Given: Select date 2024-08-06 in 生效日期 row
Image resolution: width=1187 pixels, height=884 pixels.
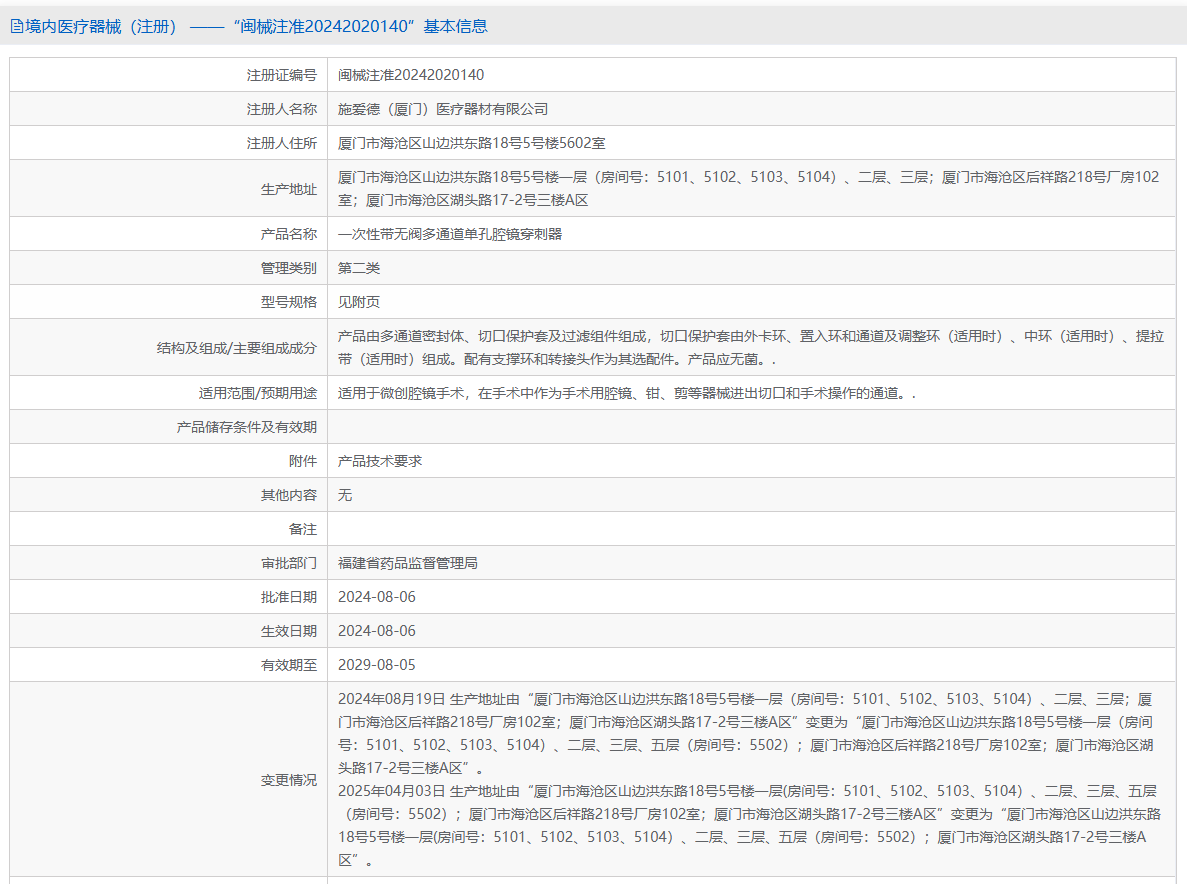Looking at the screenshot, I should (x=377, y=631).
